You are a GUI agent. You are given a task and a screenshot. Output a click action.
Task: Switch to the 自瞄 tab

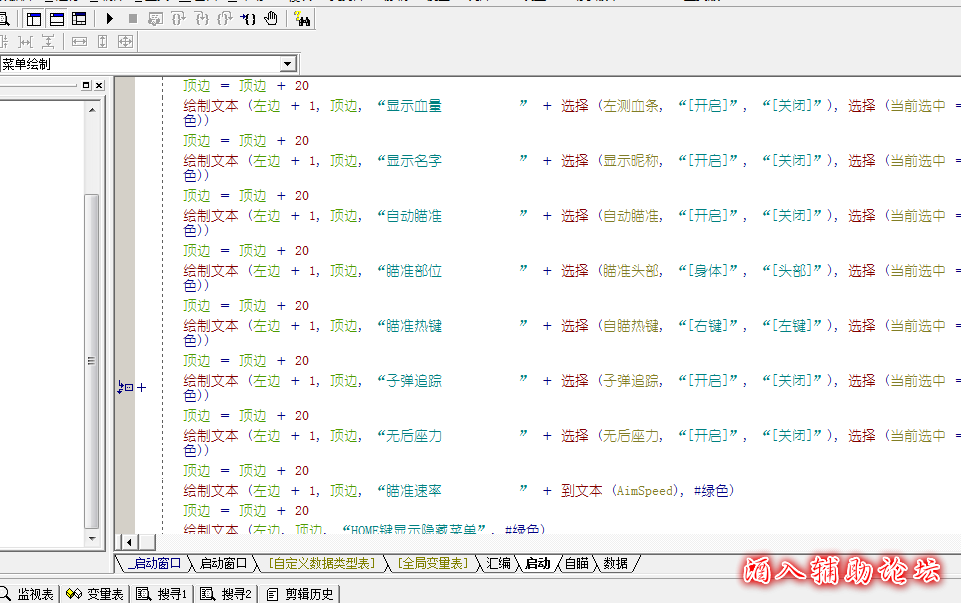click(x=577, y=564)
